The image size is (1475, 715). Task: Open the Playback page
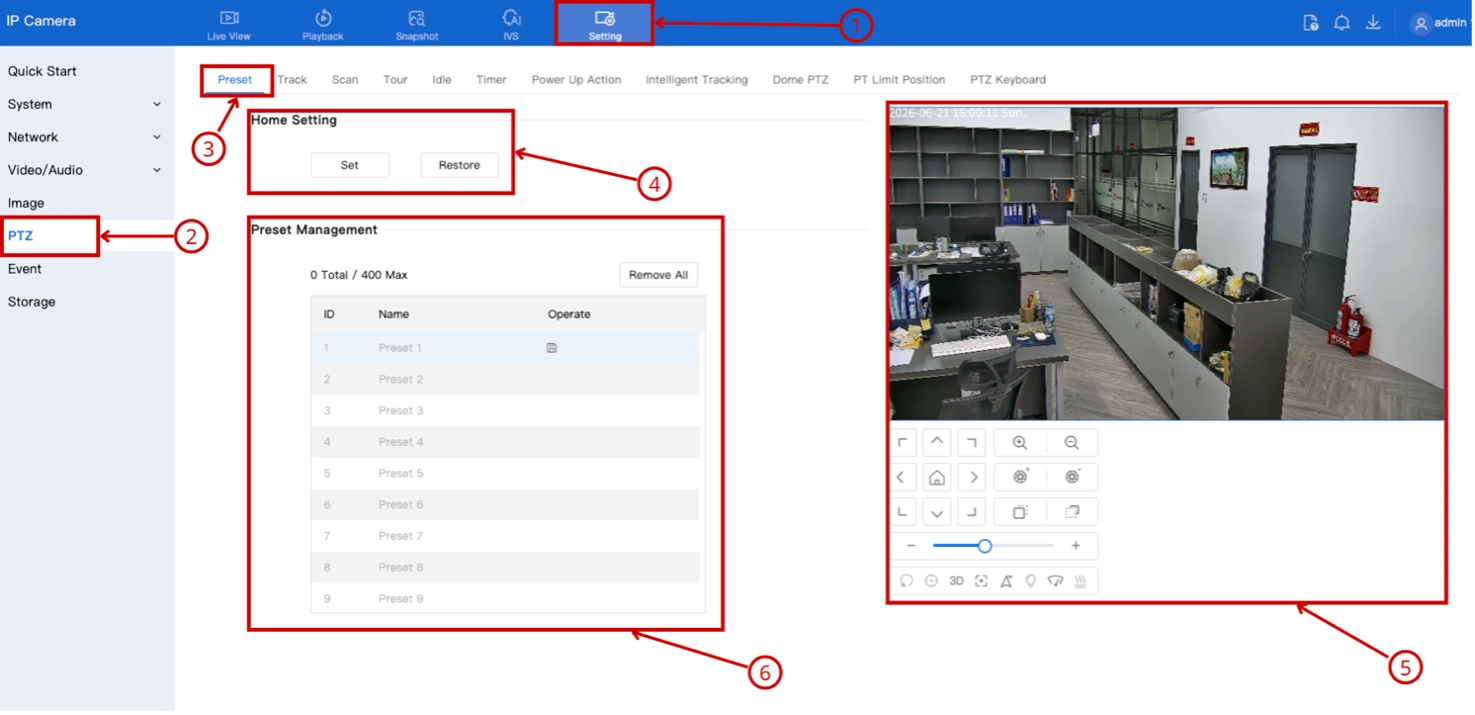[323, 24]
